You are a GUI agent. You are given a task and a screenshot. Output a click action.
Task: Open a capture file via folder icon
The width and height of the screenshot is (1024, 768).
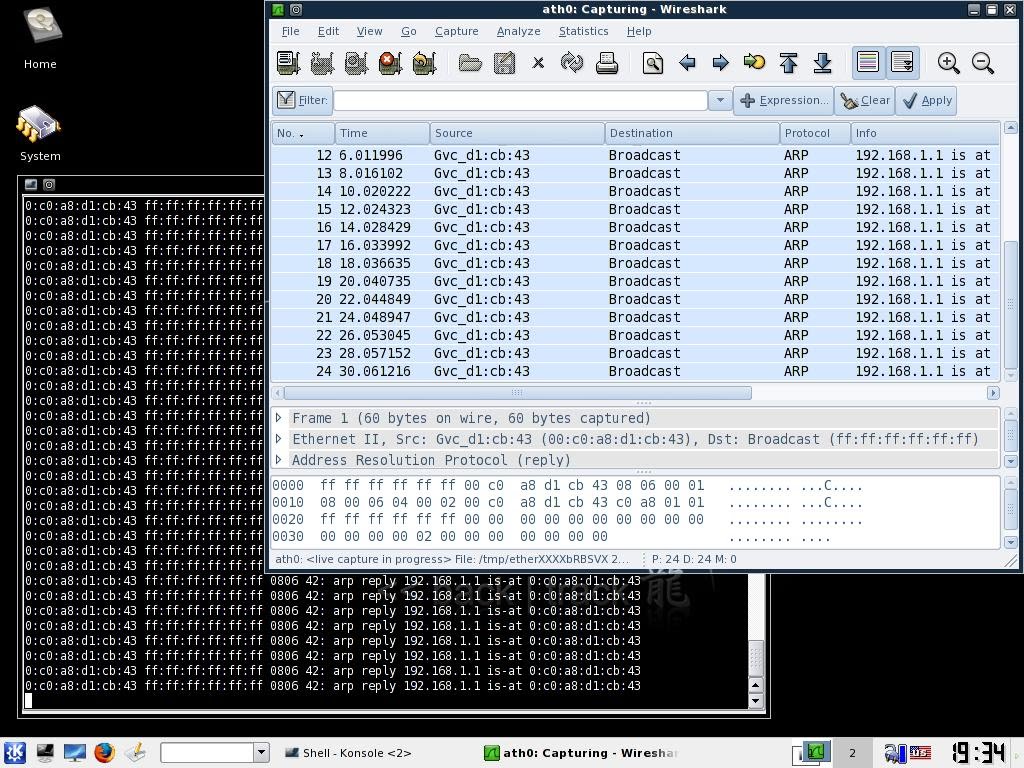pos(470,64)
